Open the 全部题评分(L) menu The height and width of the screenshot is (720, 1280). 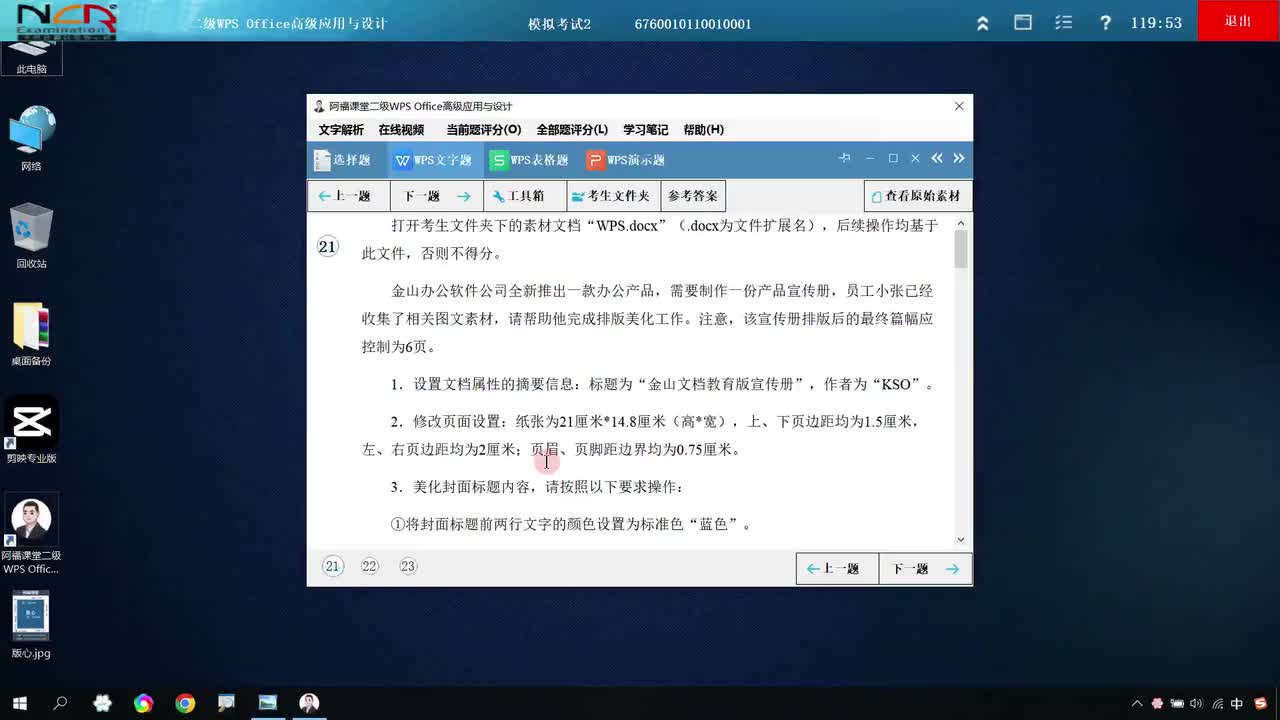572,130
